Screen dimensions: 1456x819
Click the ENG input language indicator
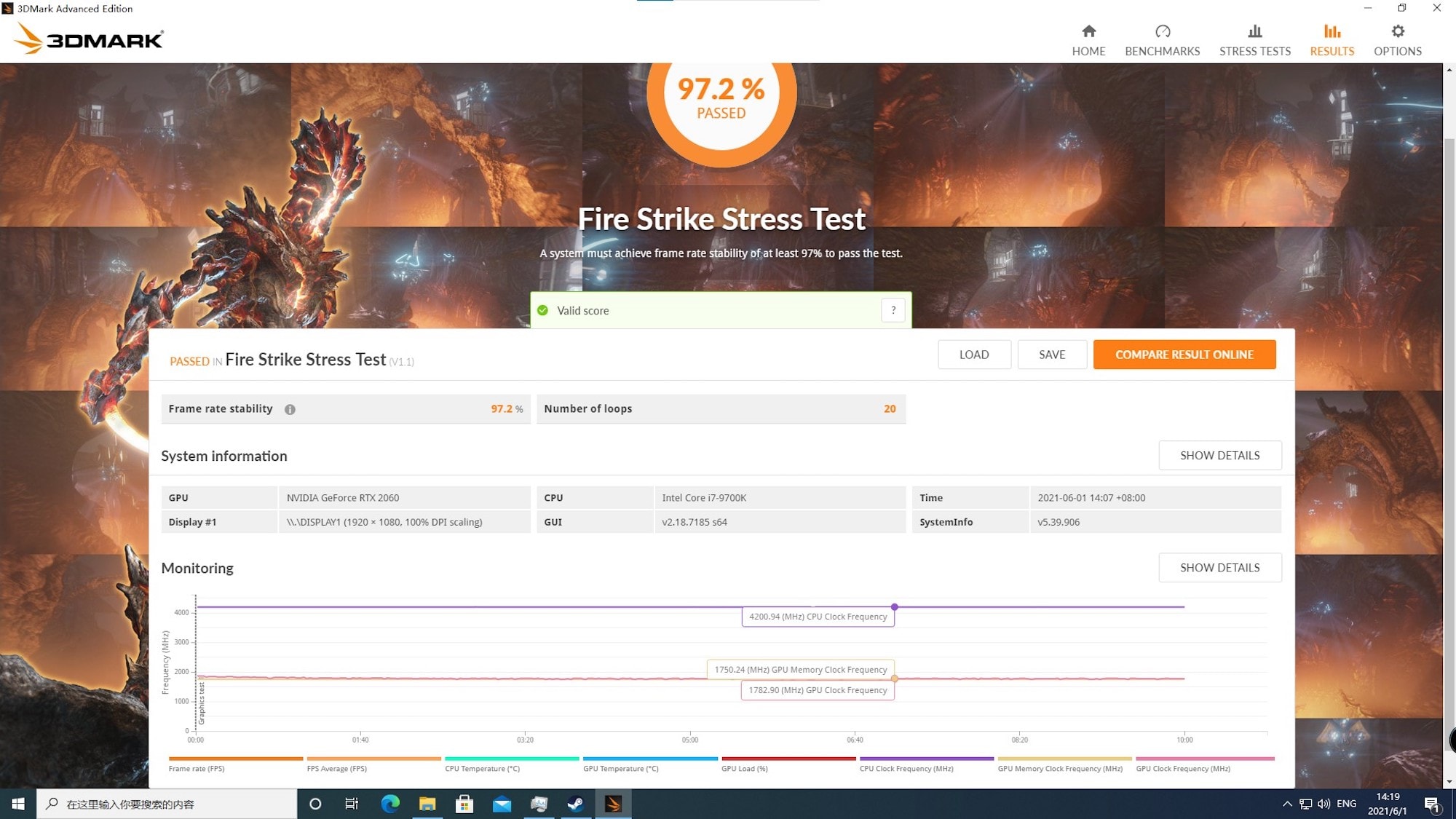1346,804
